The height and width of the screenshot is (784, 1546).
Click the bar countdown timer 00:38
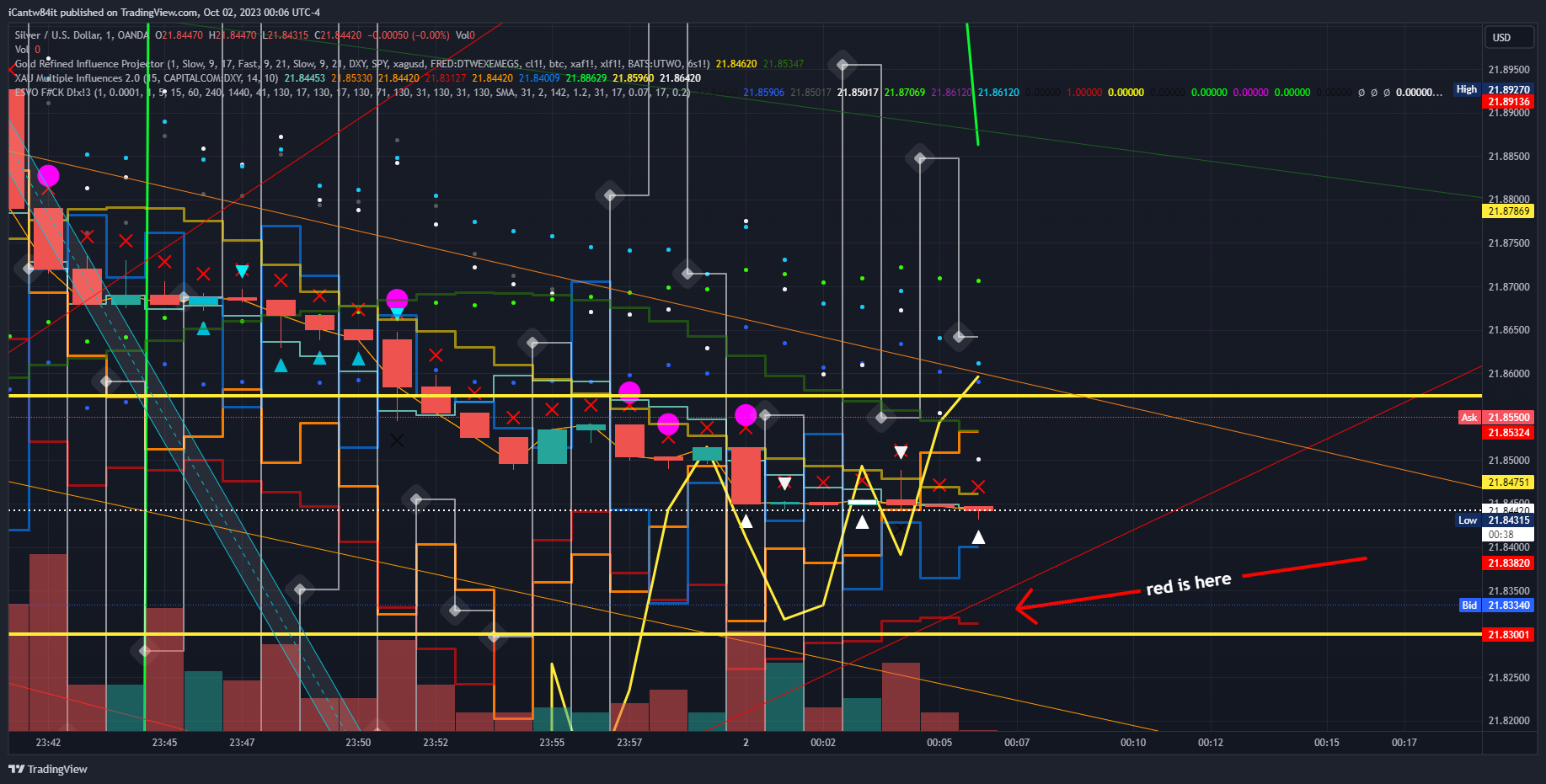(1508, 535)
